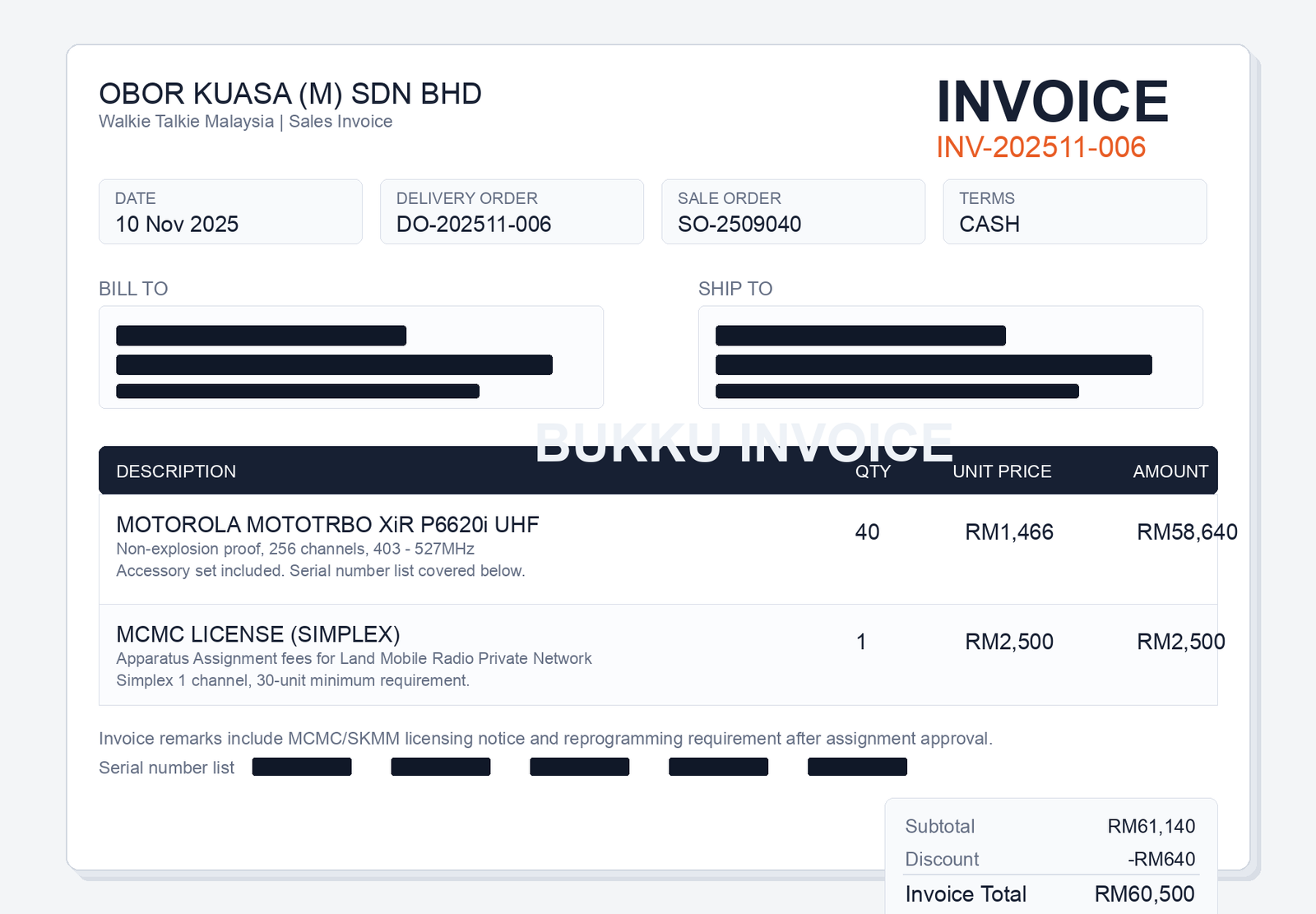Screen dimensions: 1316x914
Task: Click the 'Simplex 1 channel, 30-unit minimum' line
Action: 293,680
